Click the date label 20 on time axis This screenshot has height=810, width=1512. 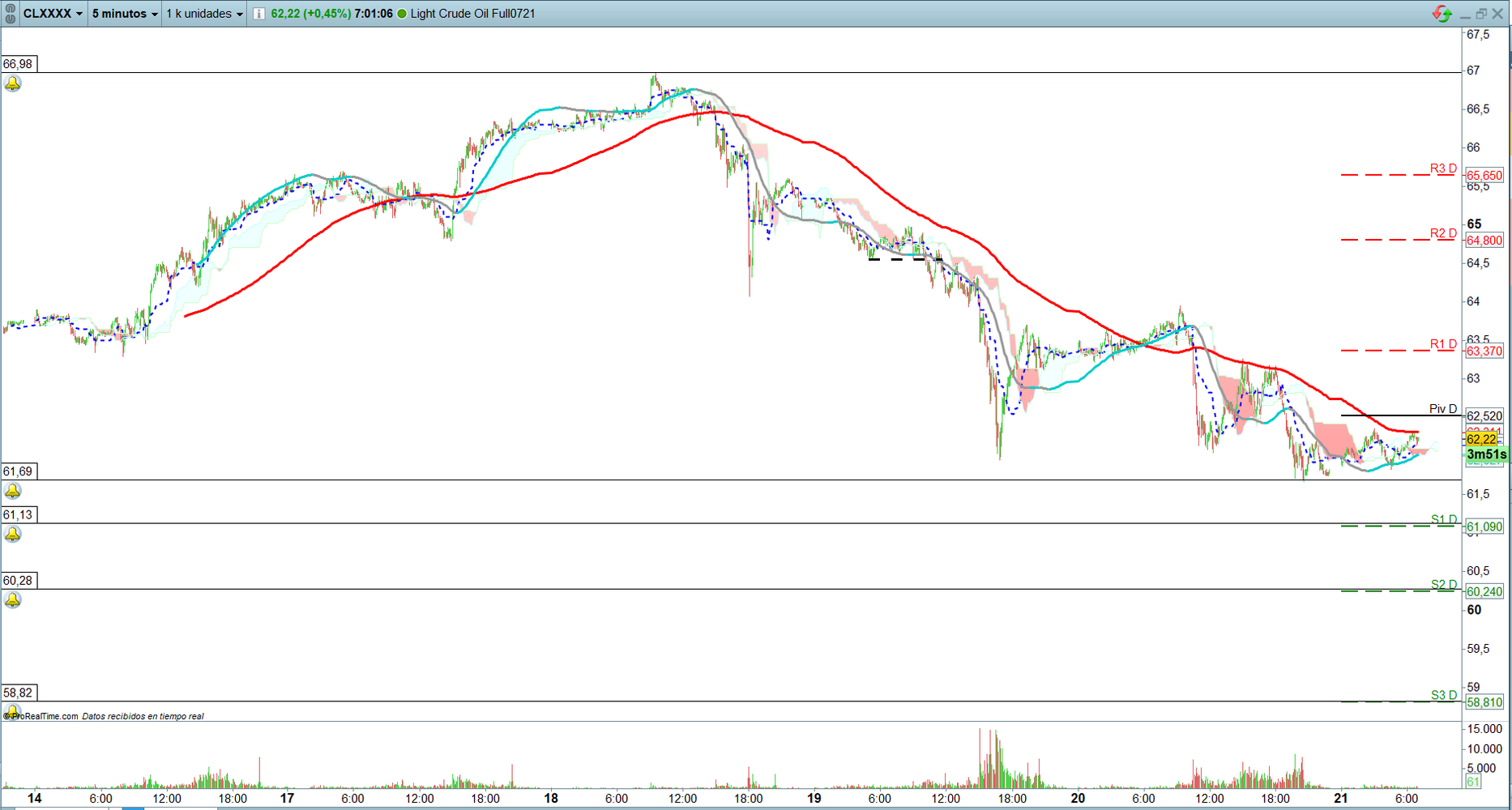point(1078,798)
